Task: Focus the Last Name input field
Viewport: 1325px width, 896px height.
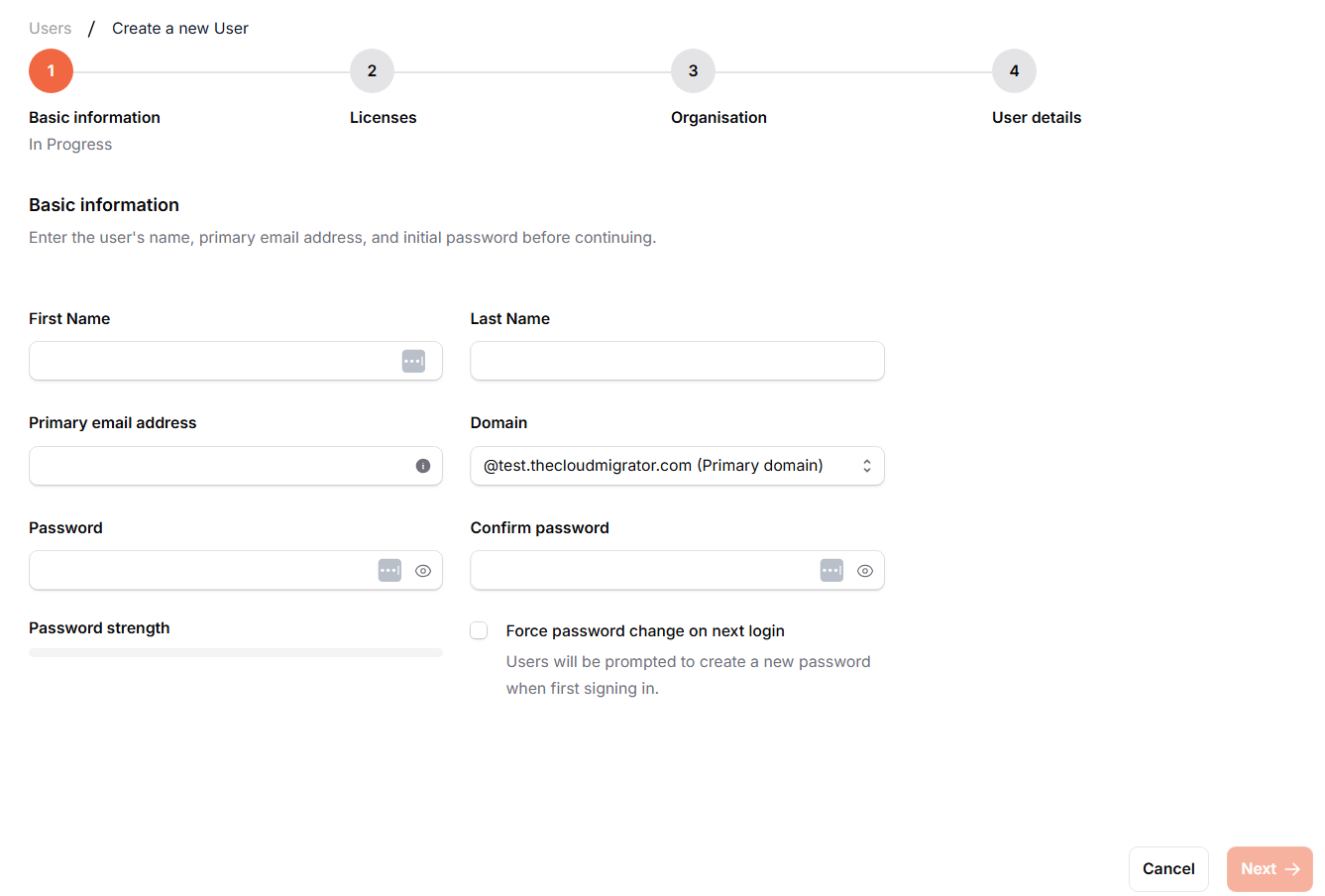Action: (677, 361)
